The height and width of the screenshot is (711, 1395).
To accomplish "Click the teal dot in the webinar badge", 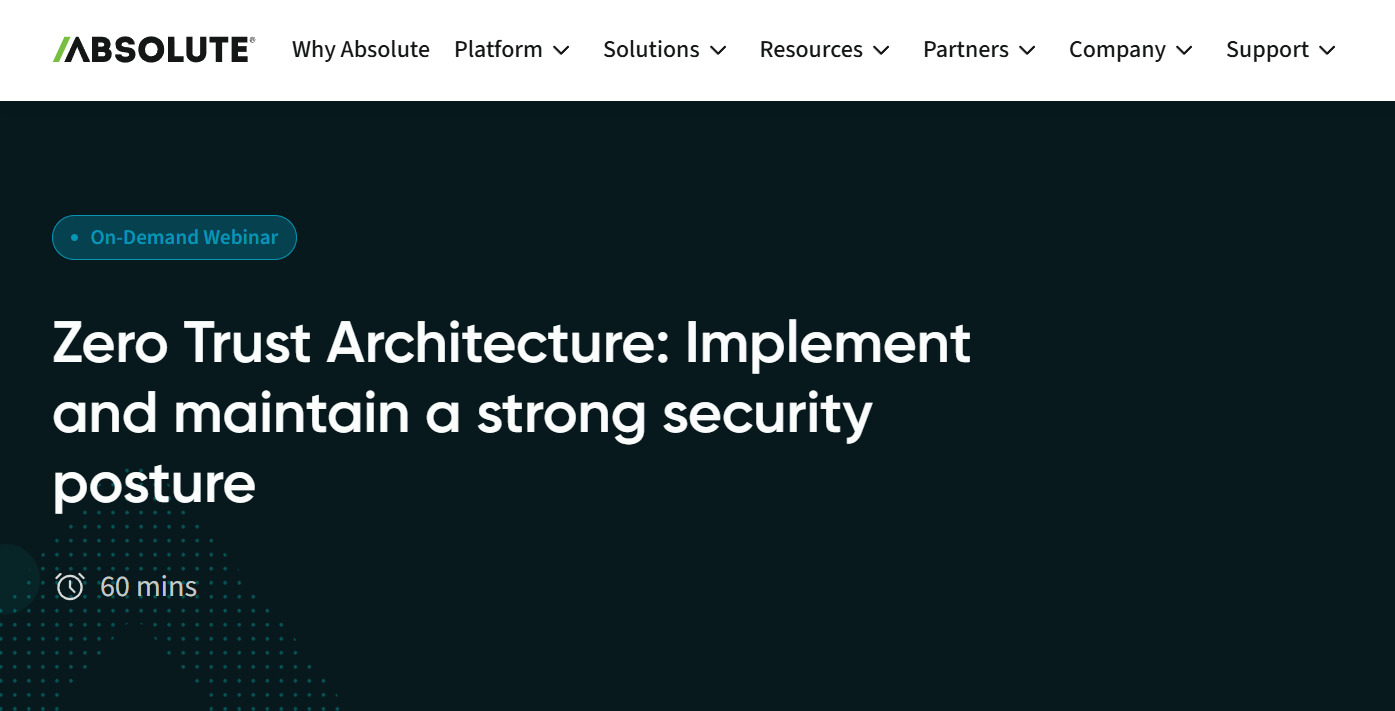I will tap(74, 237).
